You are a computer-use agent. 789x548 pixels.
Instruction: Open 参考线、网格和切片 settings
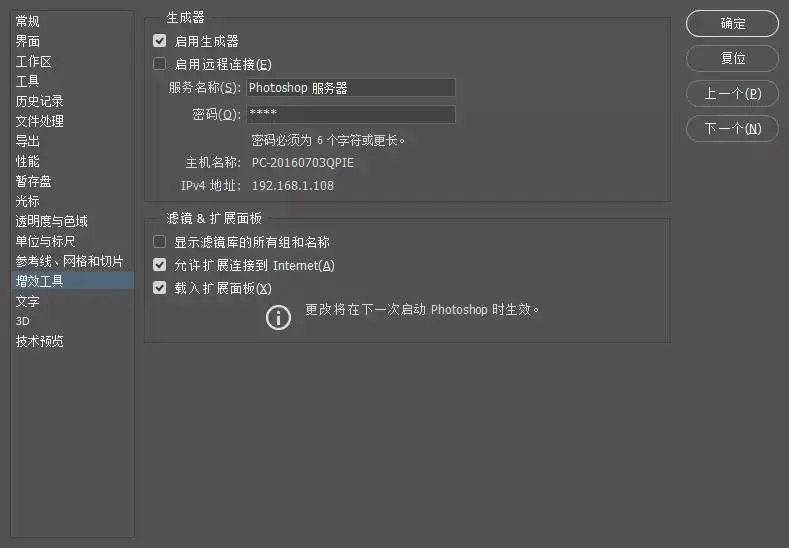(x=69, y=261)
